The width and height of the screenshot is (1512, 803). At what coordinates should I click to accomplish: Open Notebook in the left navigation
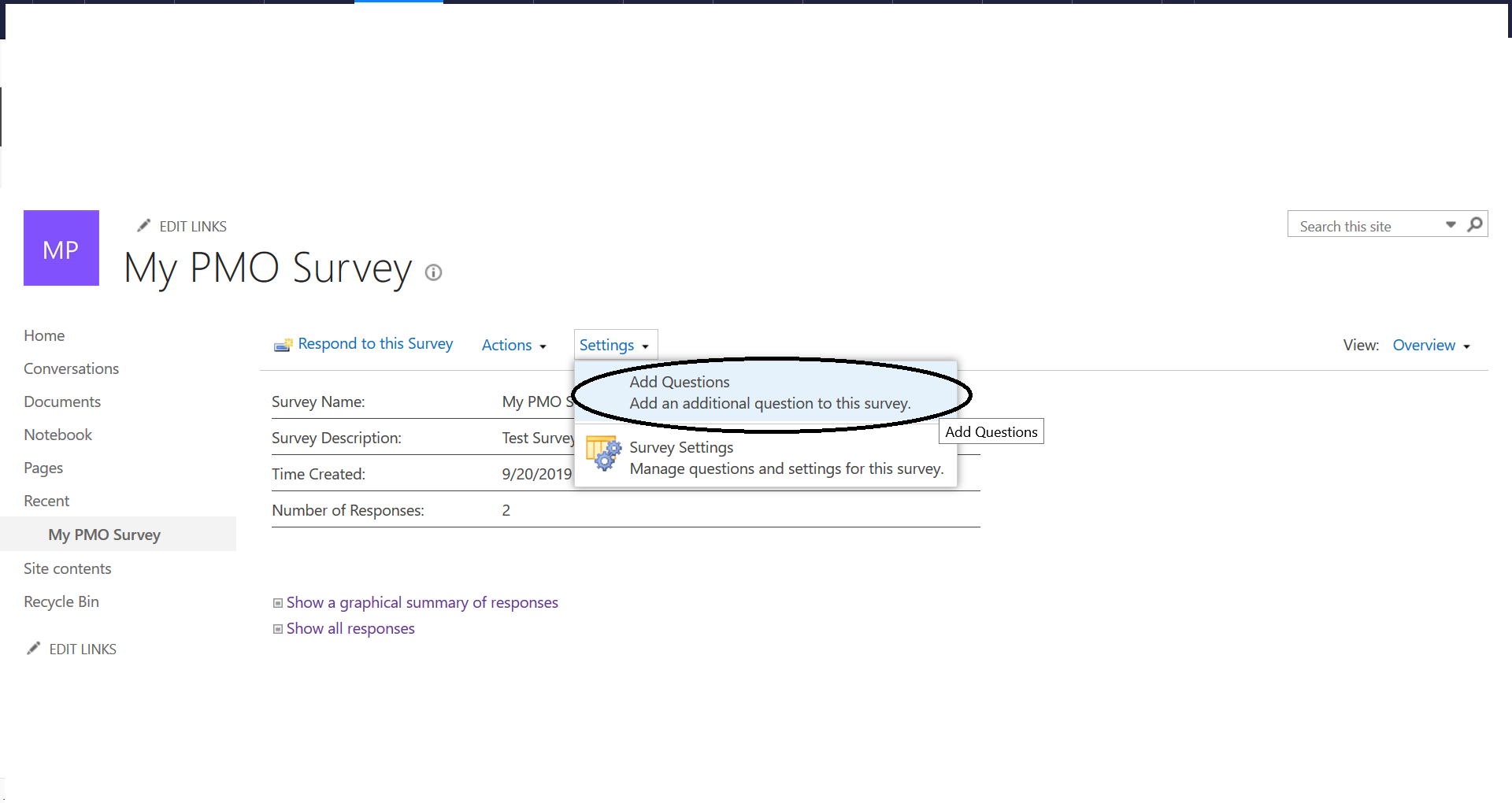pos(57,435)
